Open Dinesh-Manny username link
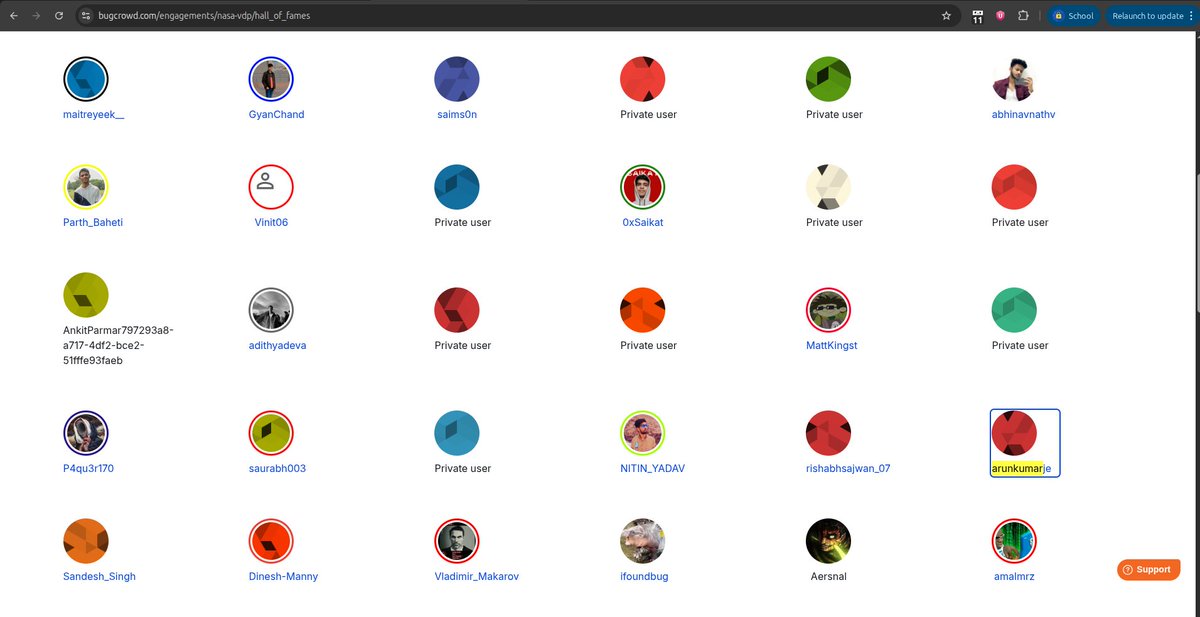 pyautogui.click(x=283, y=576)
